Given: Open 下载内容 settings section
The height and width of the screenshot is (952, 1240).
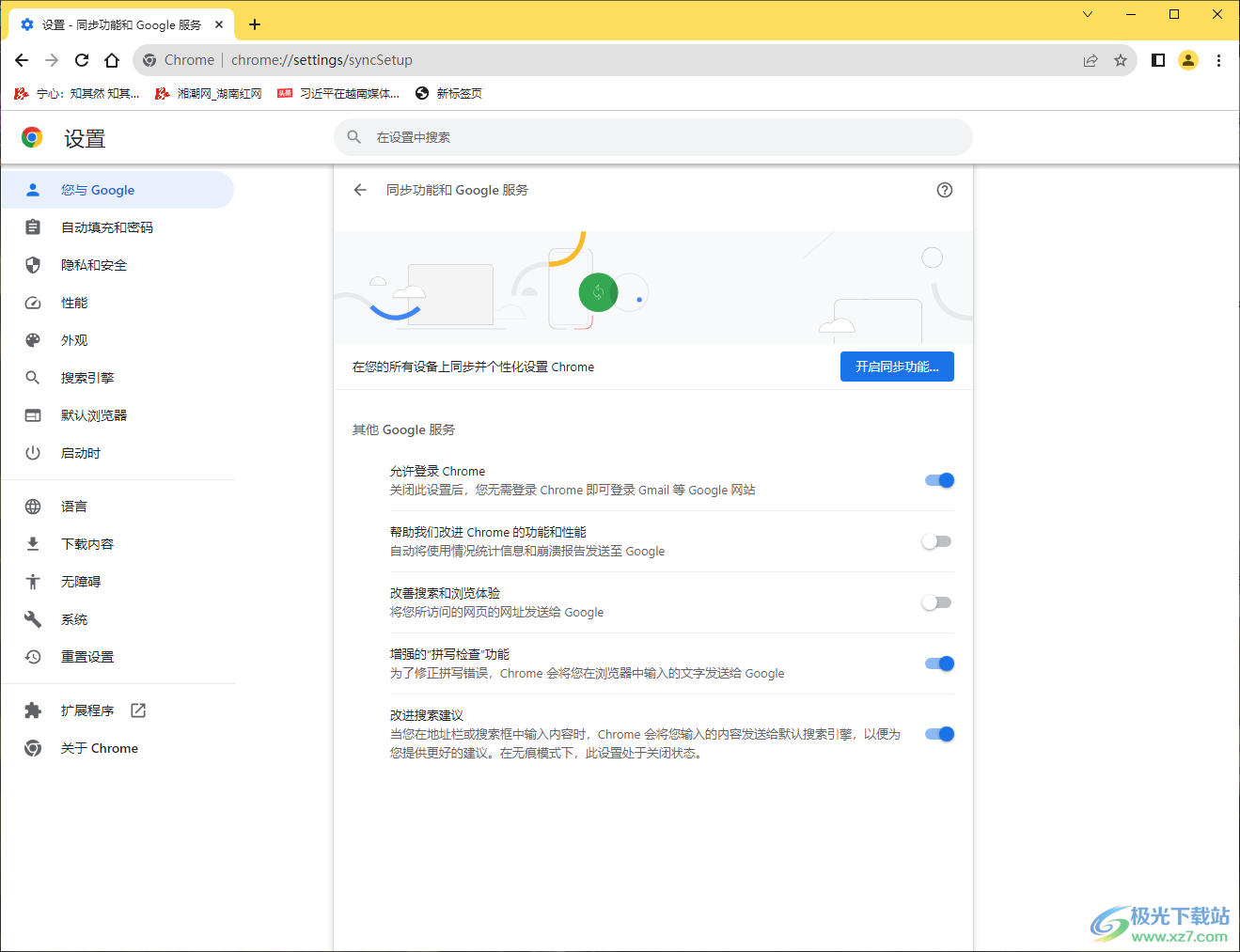Looking at the screenshot, I should [x=118, y=544].
